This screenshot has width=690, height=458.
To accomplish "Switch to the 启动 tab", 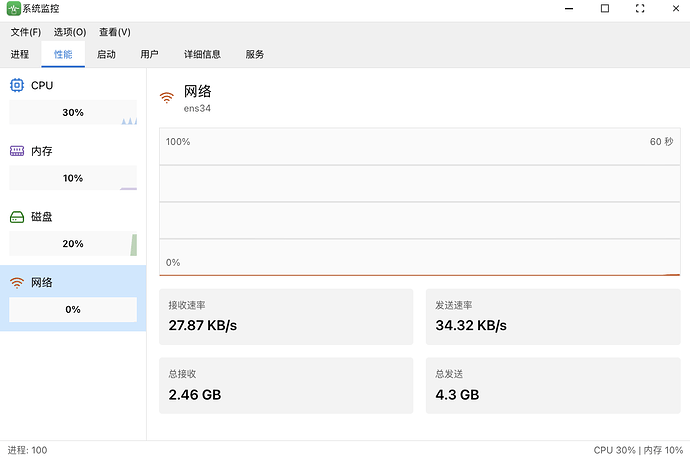I will (106, 54).
